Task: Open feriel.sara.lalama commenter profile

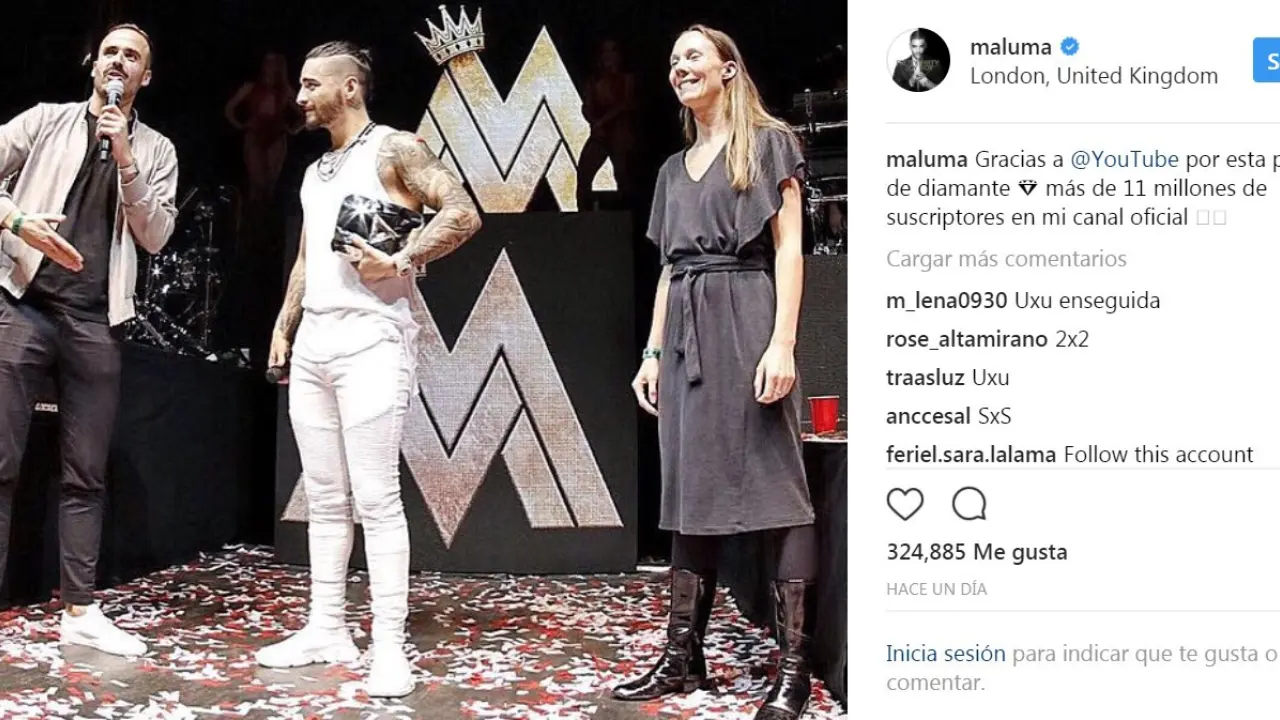Action: click(x=971, y=454)
